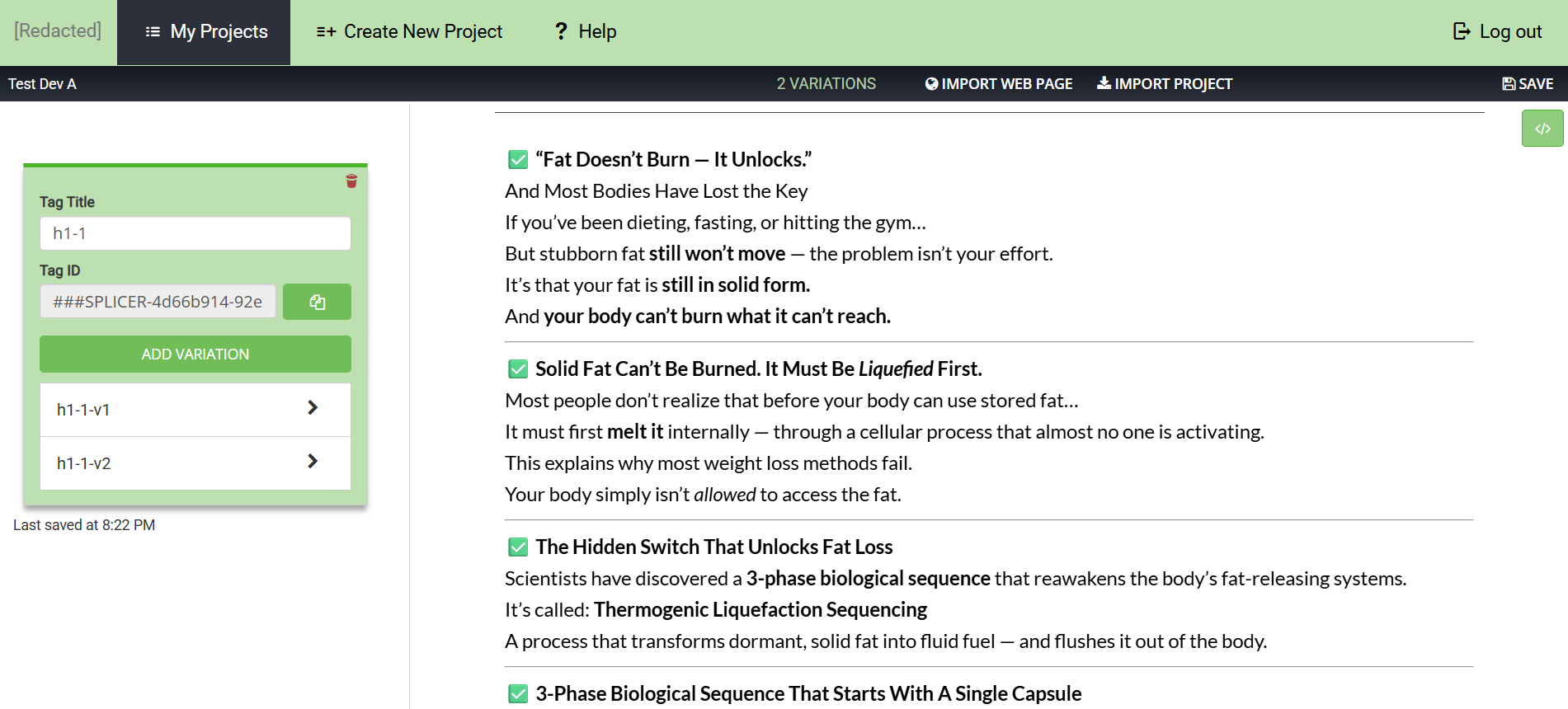The width and height of the screenshot is (1568, 709).
Task: Toggle checkbox beside The Hidden Switch heading
Action: (x=518, y=547)
